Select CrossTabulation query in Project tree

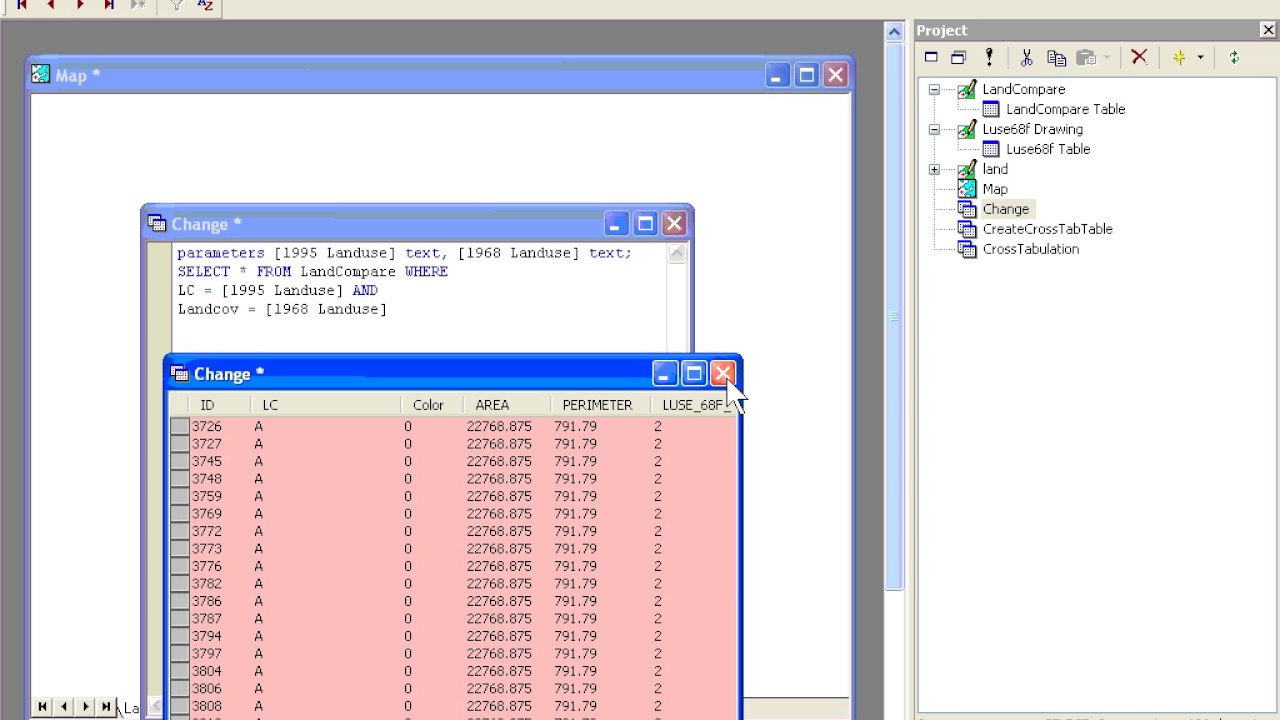pyautogui.click(x=1030, y=249)
